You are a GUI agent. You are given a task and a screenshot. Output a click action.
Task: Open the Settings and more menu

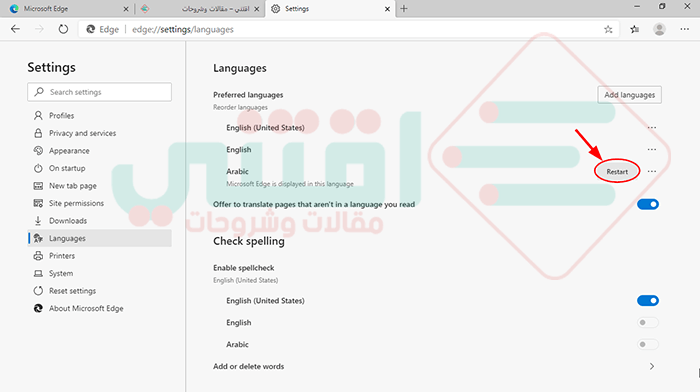pos(684,29)
